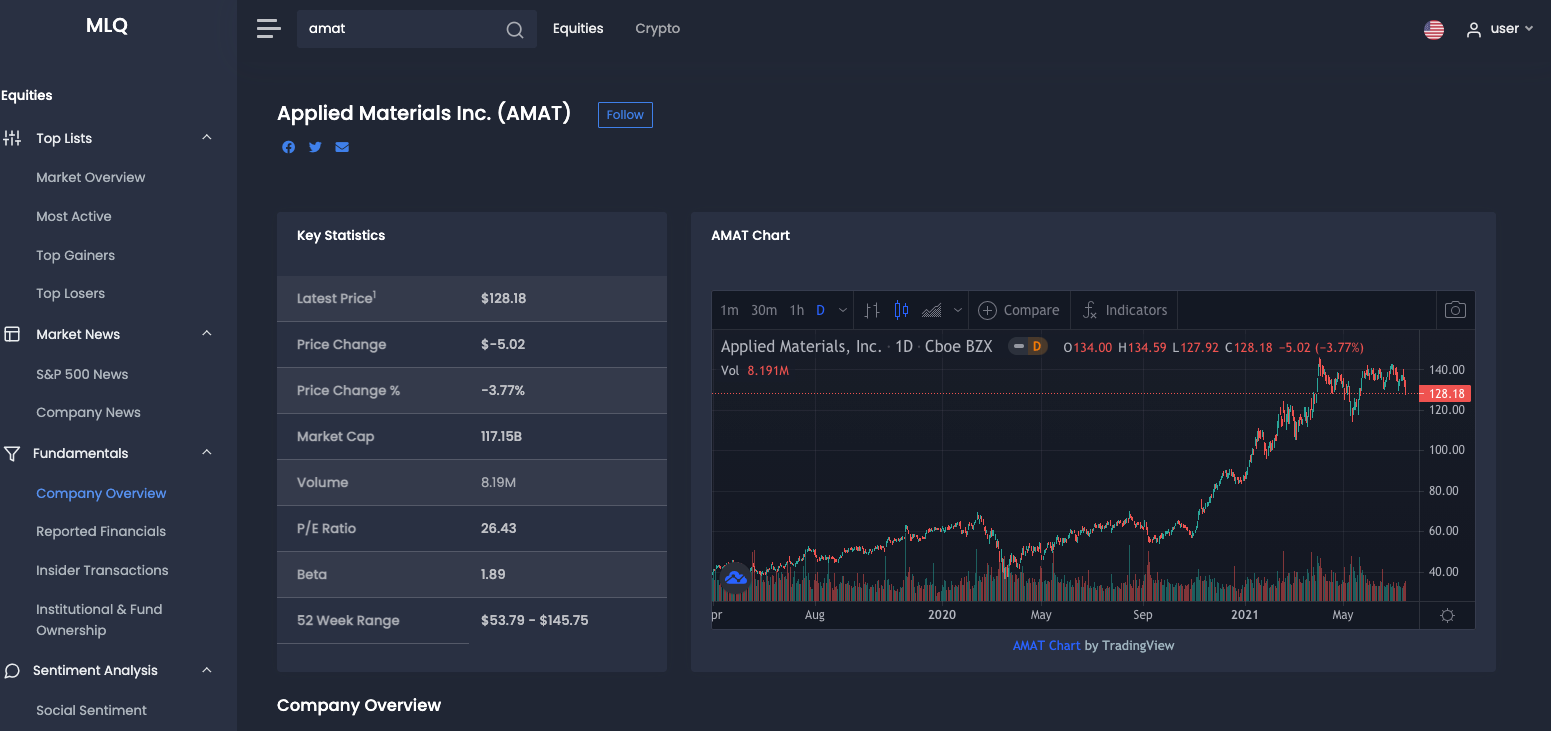Viewport: 1551px width, 731px height.
Task: Select the 1m chart interval
Action: (x=729, y=310)
